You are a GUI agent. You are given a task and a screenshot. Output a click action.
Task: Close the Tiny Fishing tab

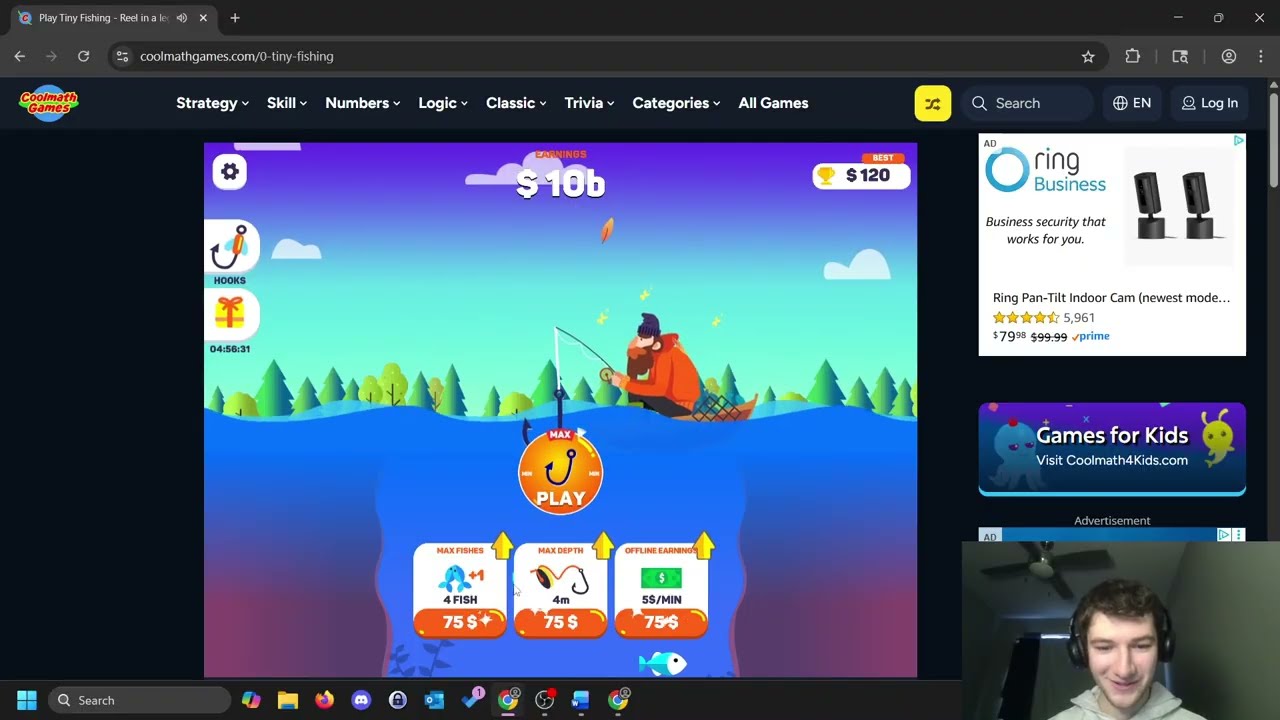coord(203,18)
